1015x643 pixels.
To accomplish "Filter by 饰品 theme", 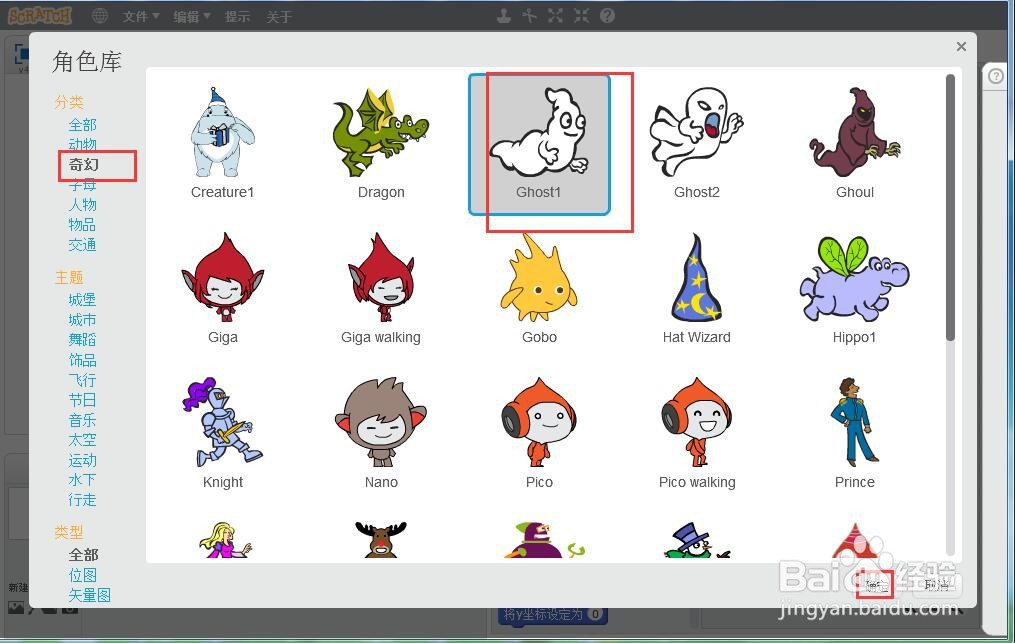I will click(82, 360).
